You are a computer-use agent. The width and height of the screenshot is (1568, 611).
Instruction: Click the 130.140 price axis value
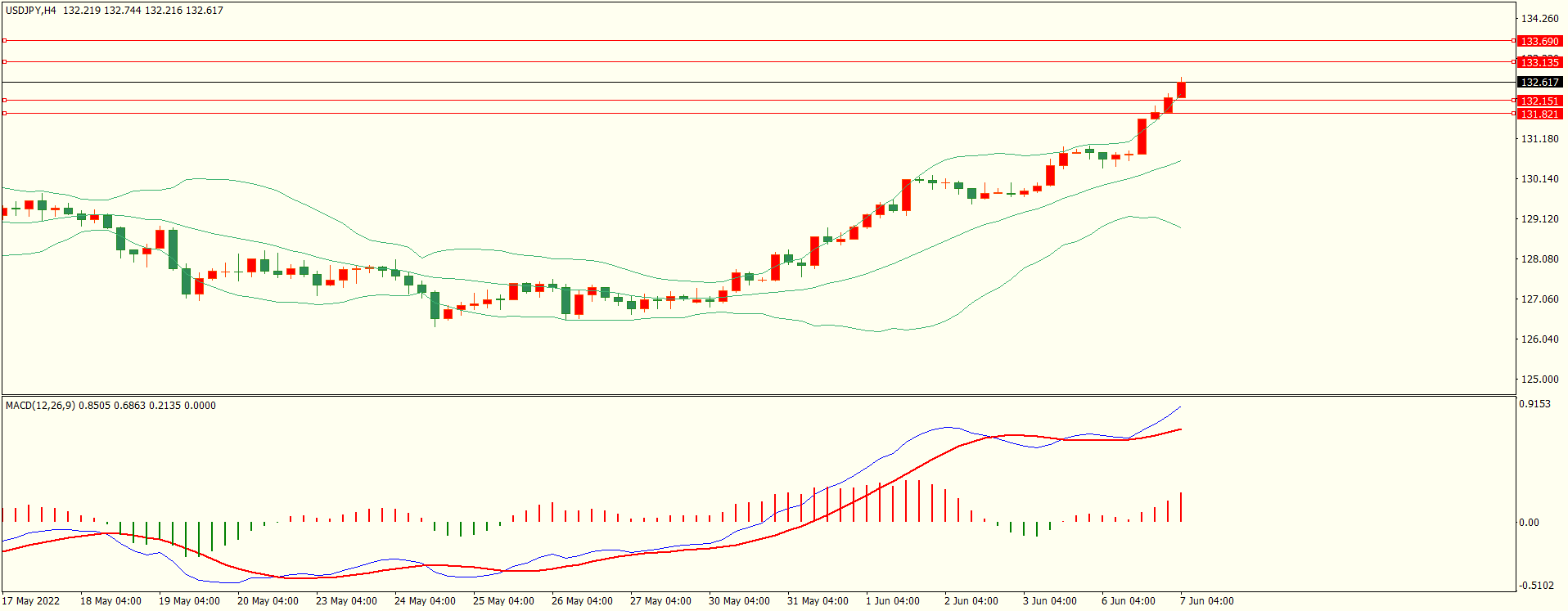click(1539, 179)
